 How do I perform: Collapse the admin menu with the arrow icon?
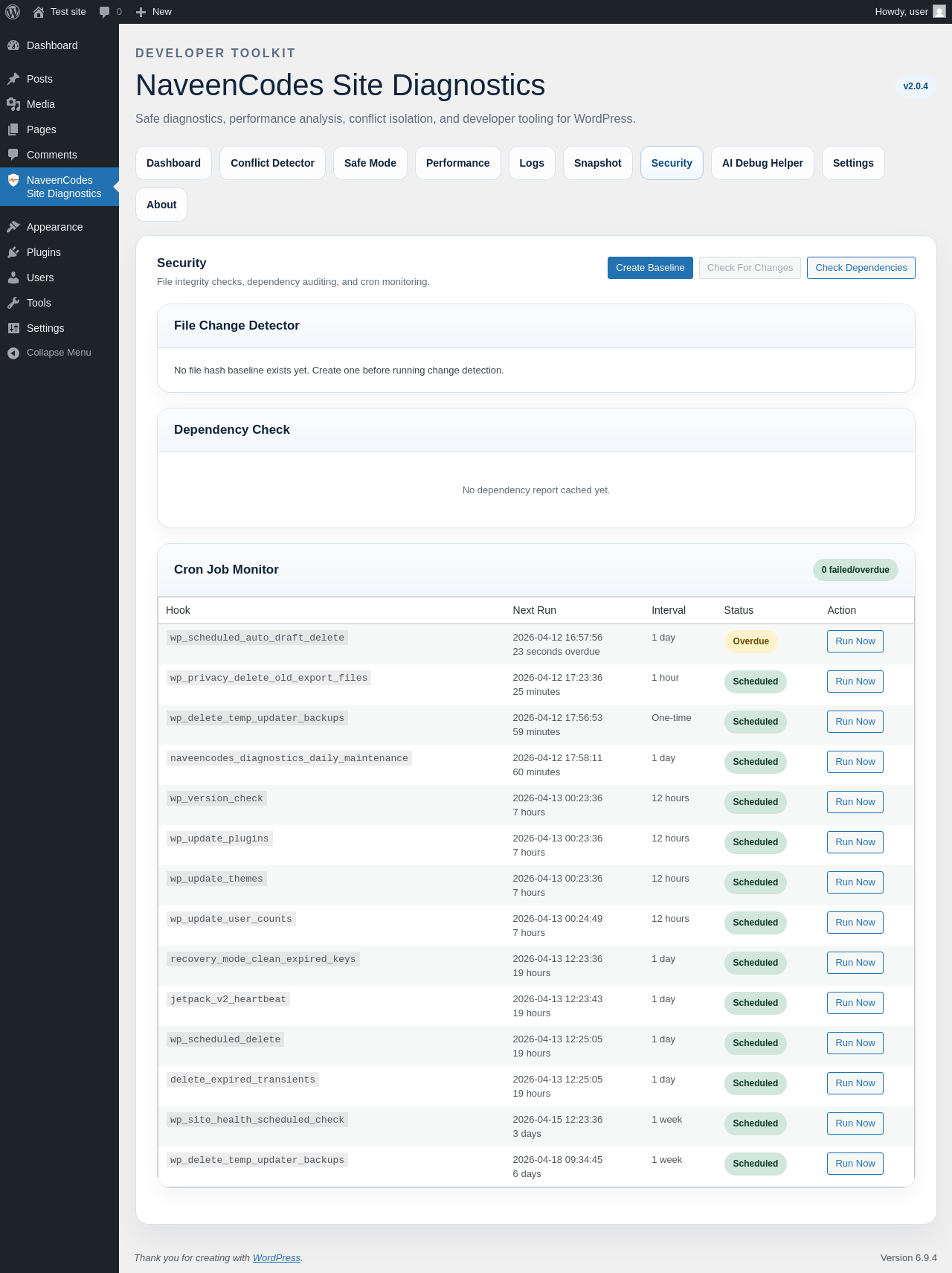(x=13, y=353)
